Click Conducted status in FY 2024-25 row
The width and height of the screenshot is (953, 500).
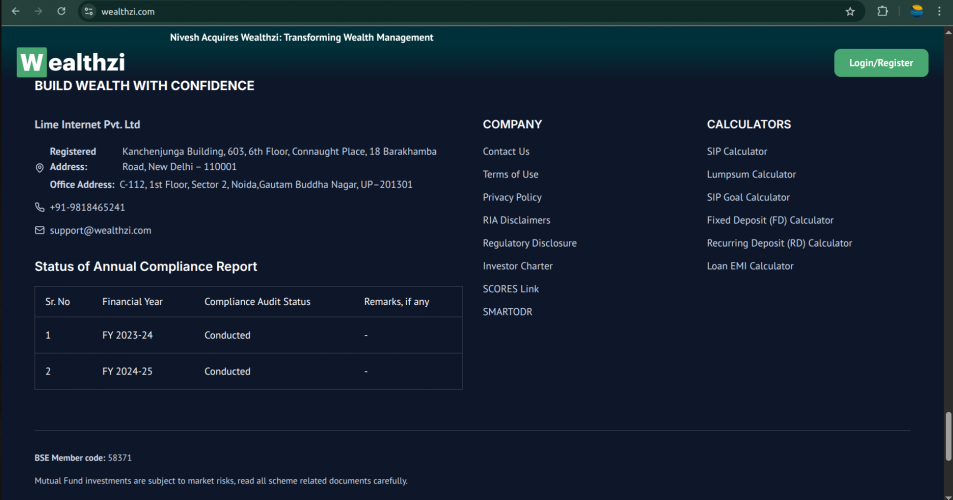(227, 371)
